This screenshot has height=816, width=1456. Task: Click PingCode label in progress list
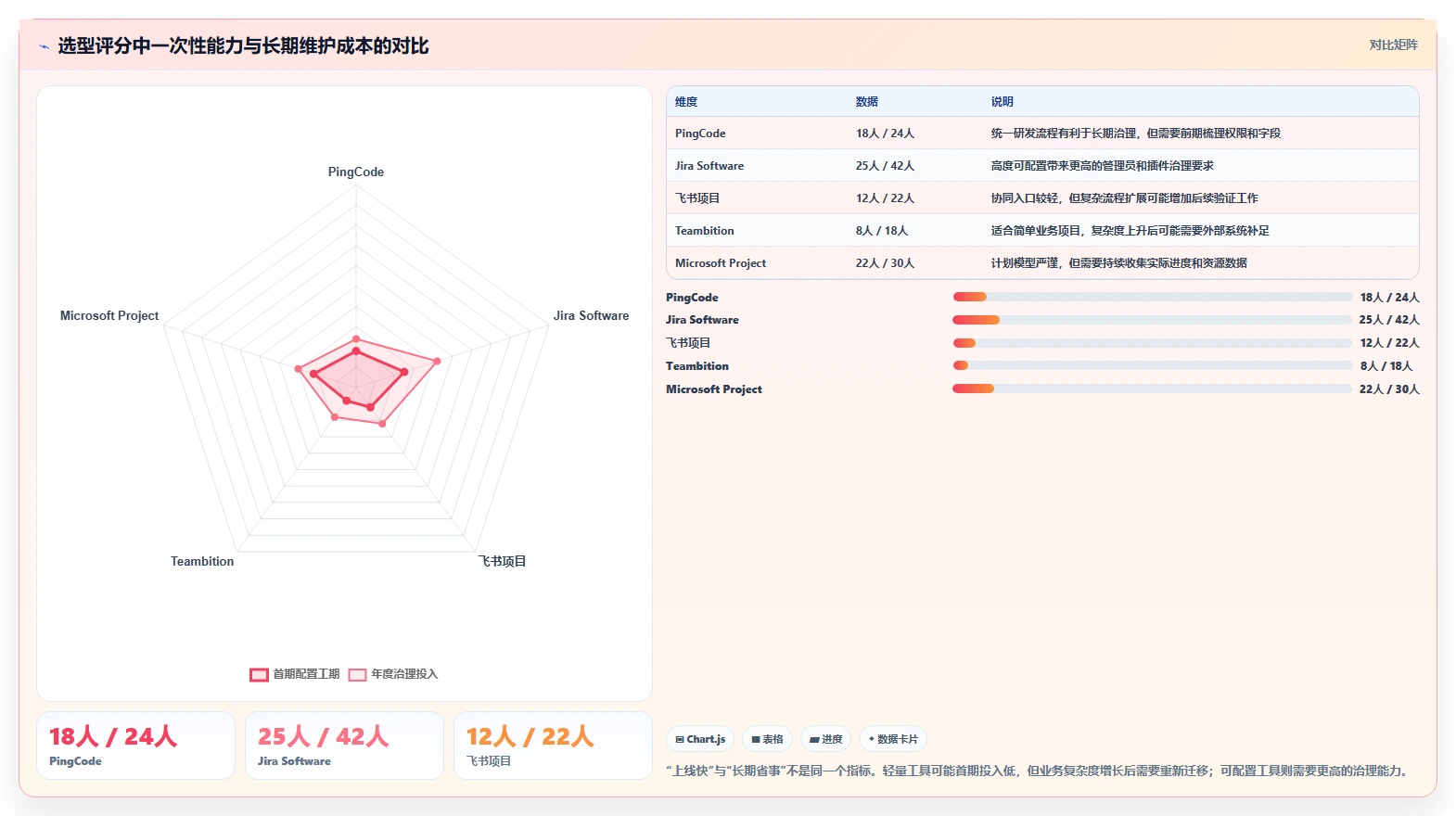692,298
